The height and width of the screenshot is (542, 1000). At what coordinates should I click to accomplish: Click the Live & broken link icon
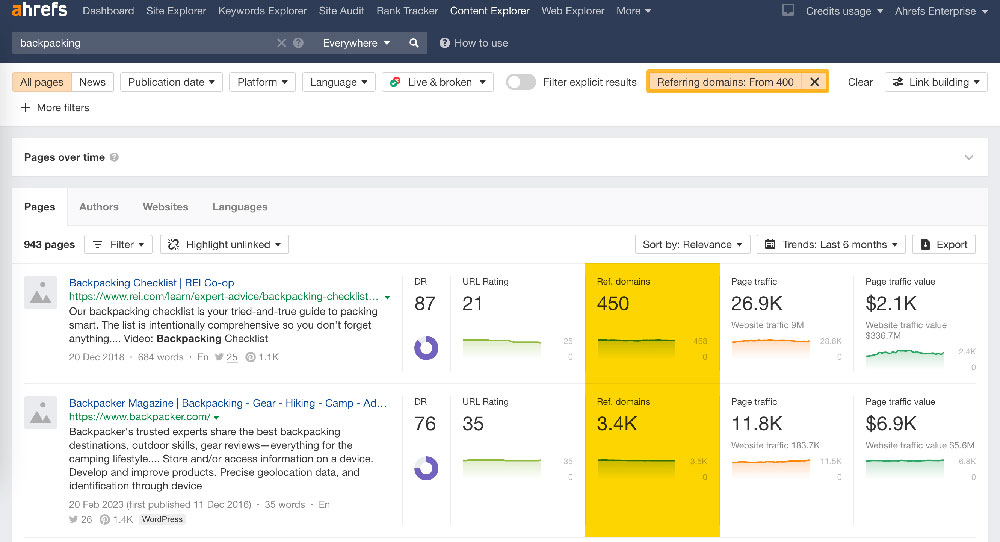pyautogui.click(x=395, y=82)
